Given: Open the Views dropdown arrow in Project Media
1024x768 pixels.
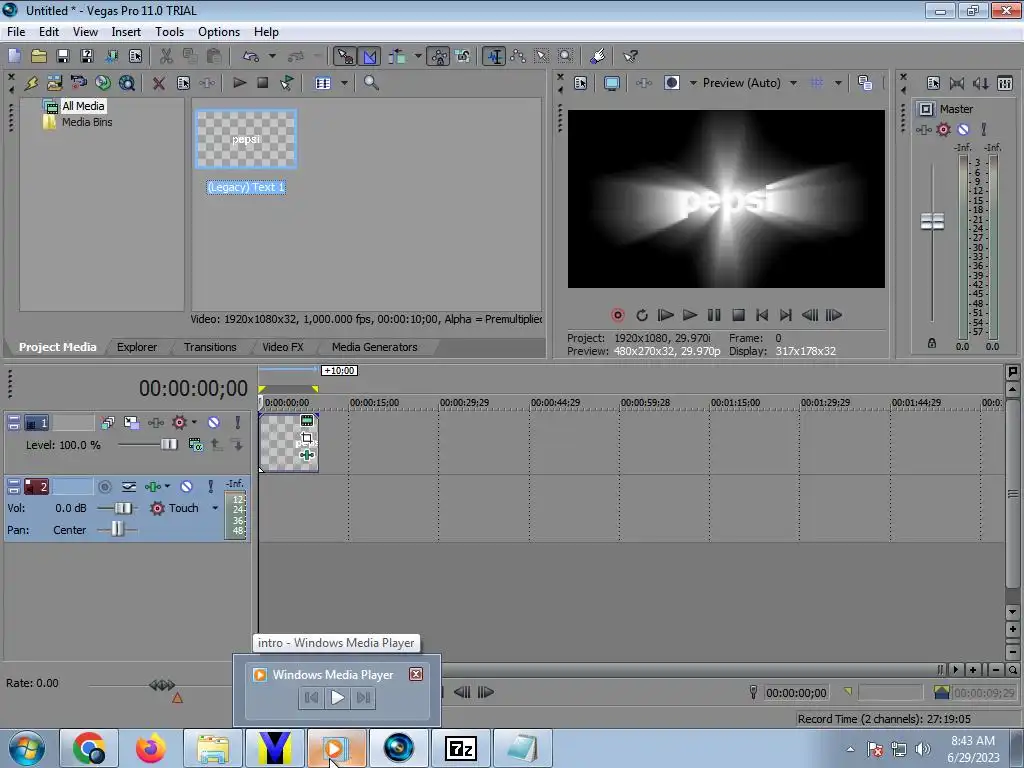Looking at the screenshot, I should [344, 83].
